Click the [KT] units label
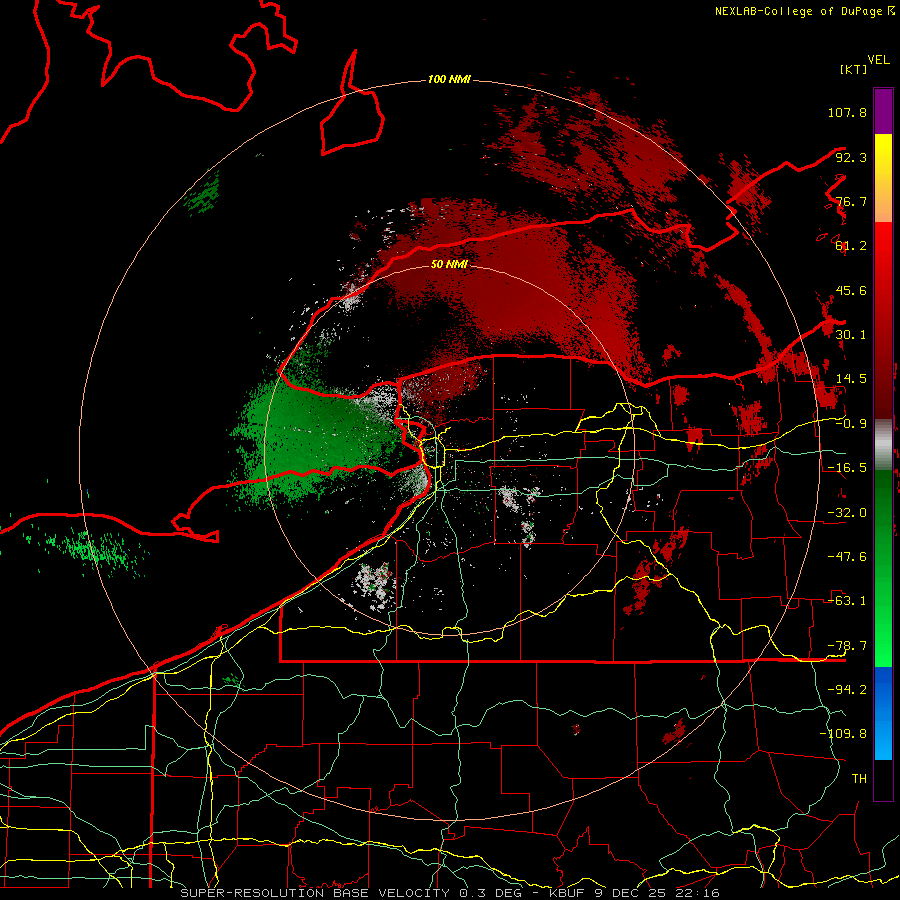This screenshot has width=900, height=900. [x=853, y=69]
